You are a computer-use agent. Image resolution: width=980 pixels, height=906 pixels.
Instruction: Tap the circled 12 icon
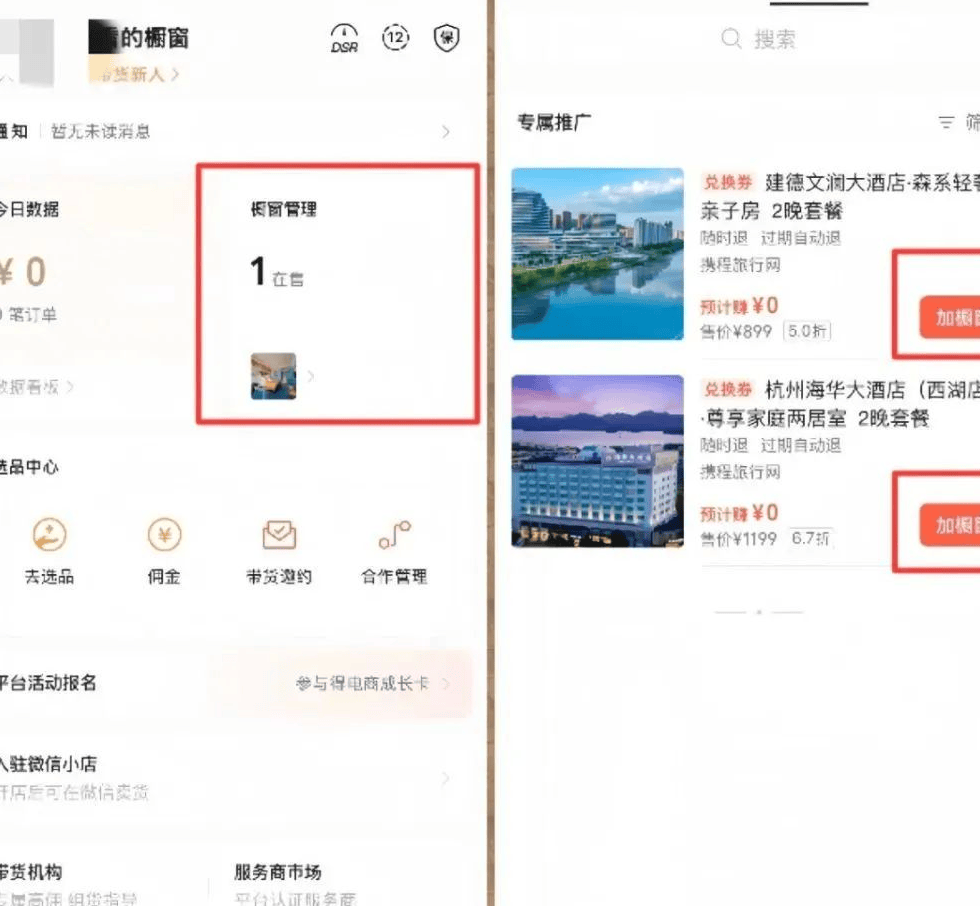396,38
